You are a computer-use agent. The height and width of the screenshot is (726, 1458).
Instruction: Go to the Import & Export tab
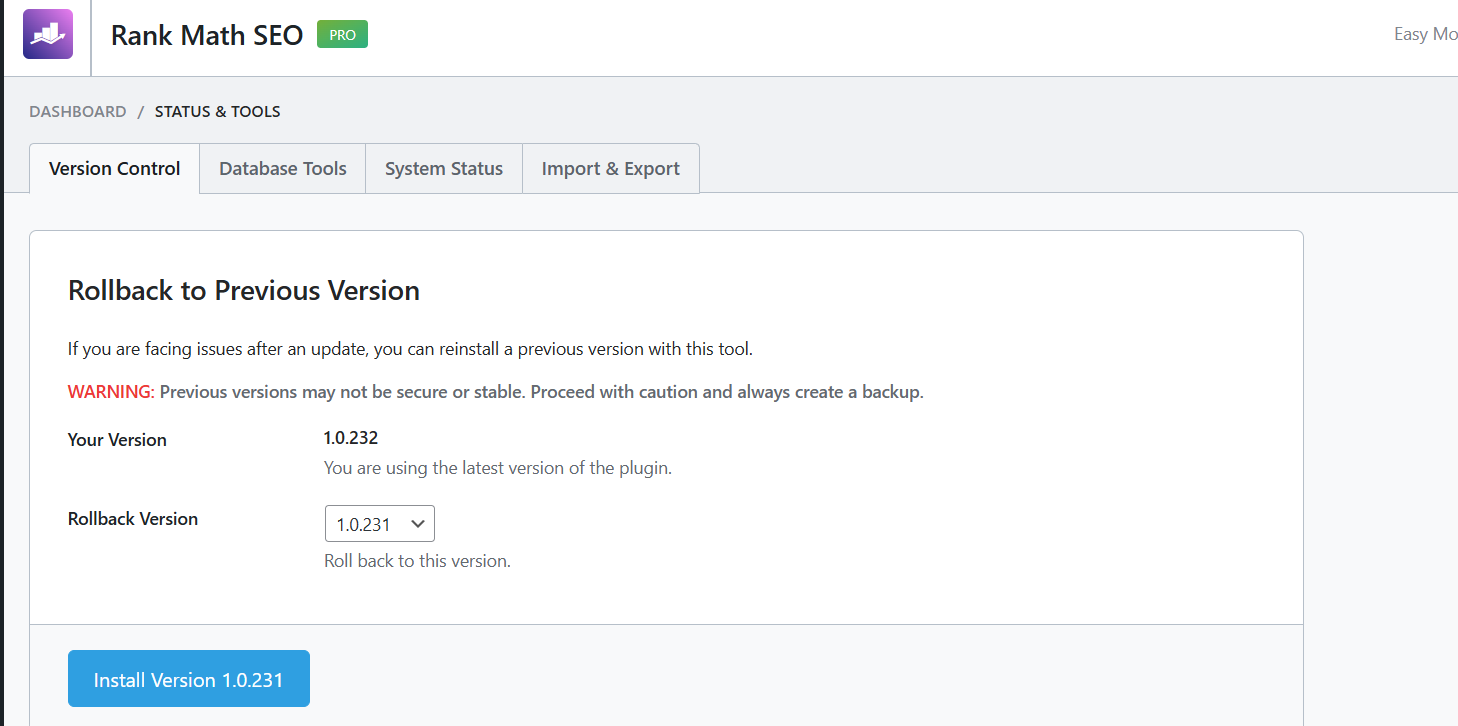611,169
